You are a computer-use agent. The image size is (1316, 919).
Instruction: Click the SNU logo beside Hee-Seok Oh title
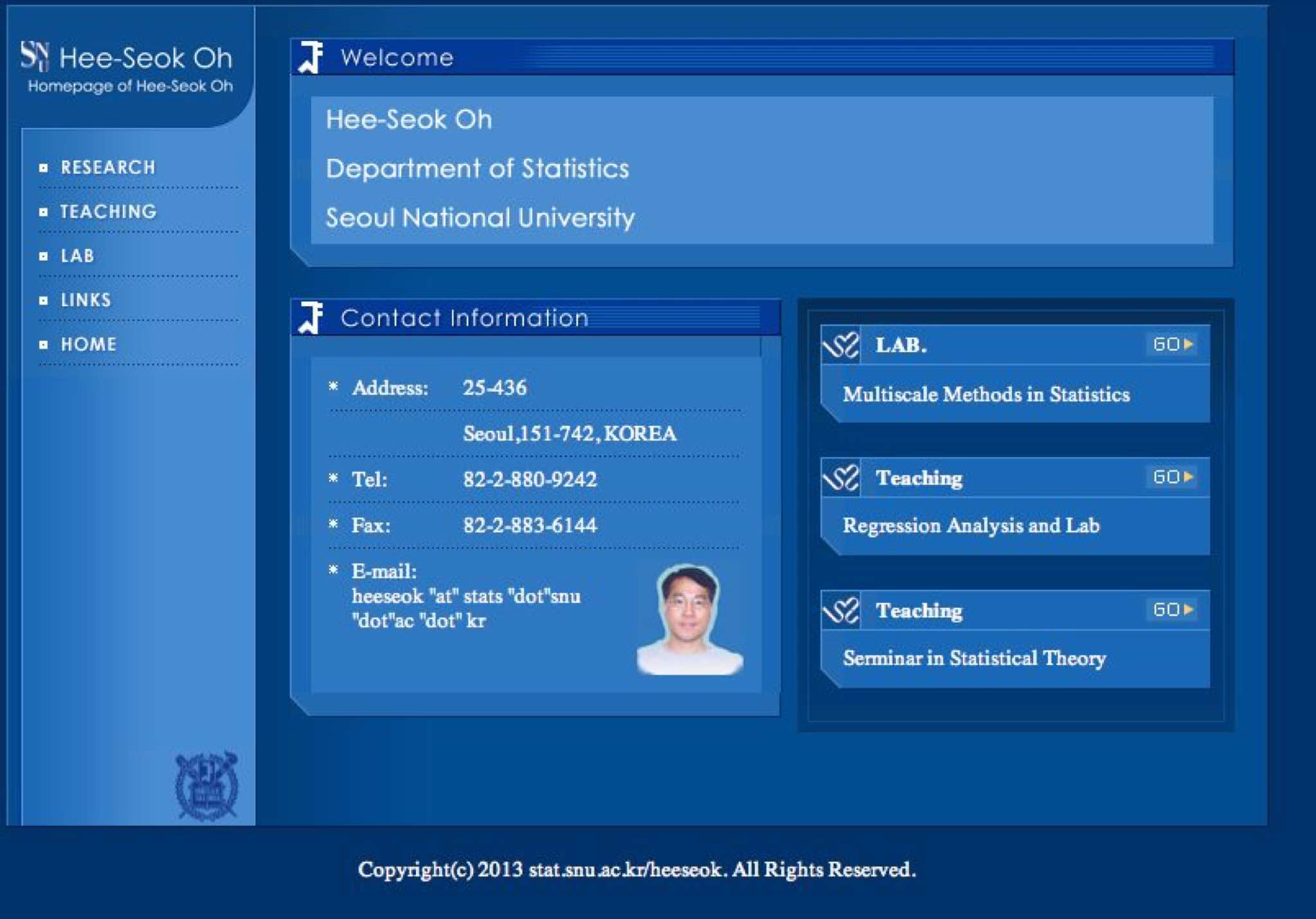tap(35, 56)
